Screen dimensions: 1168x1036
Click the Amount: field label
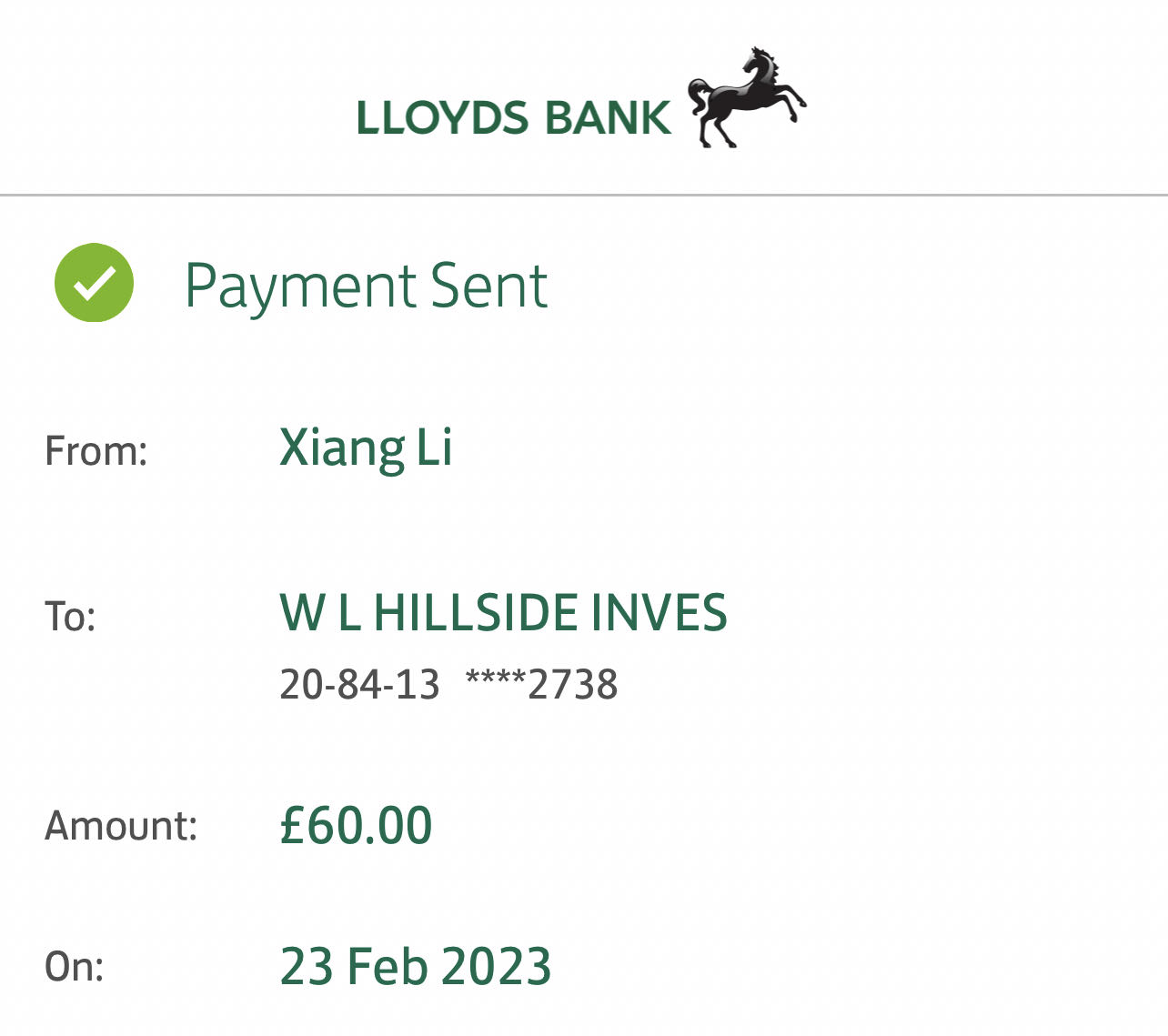[121, 826]
